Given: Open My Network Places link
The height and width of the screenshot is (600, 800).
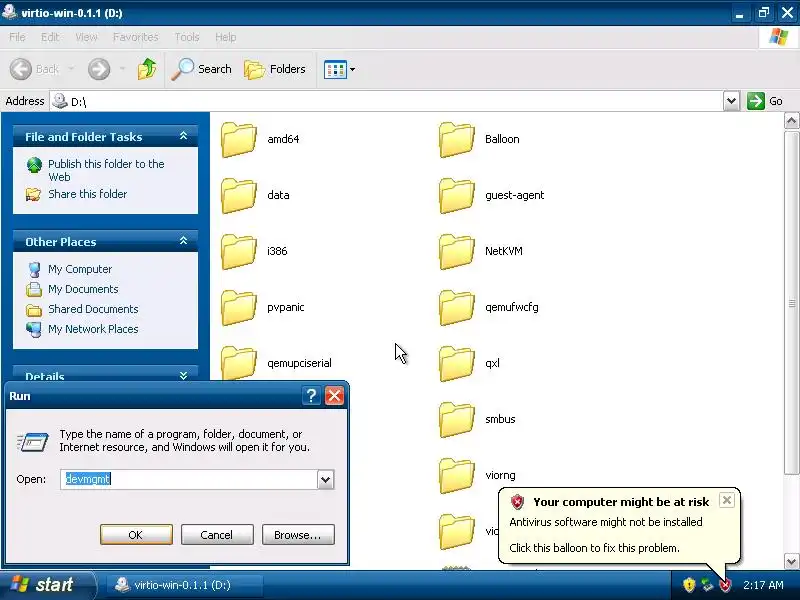Looking at the screenshot, I should tap(93, 329).
